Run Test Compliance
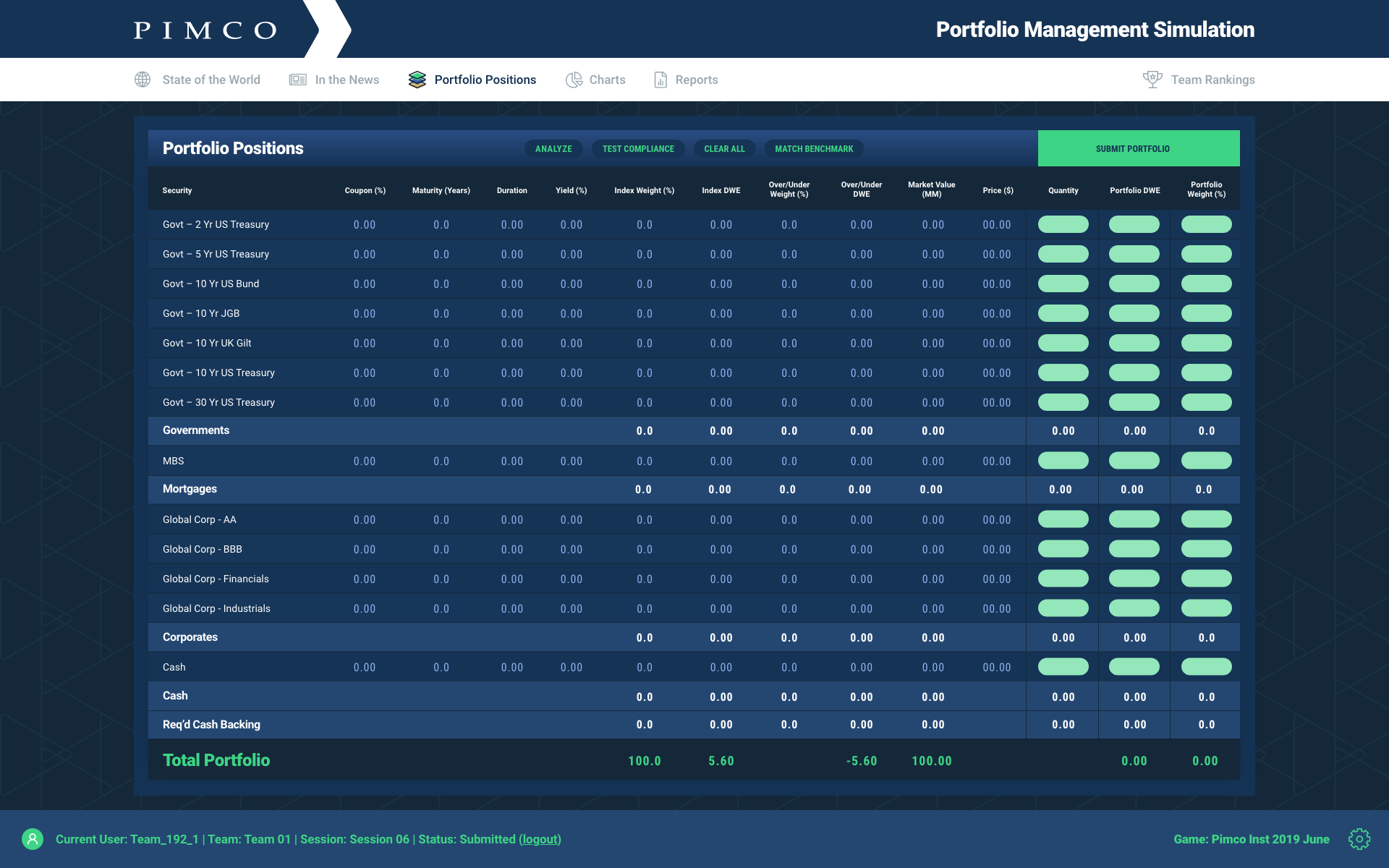 [638, 149]
